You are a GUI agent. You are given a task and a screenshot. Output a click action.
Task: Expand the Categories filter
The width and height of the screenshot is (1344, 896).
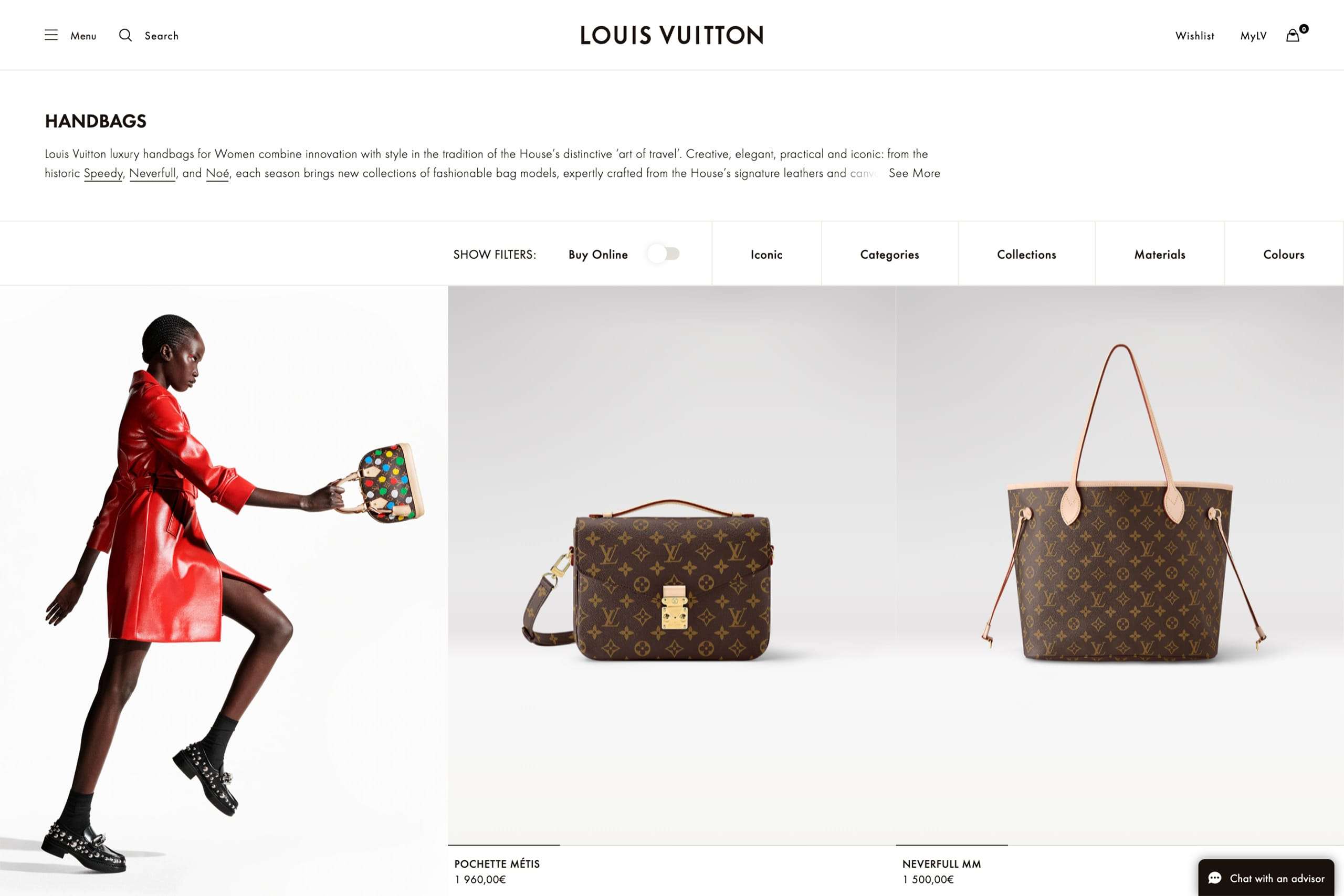890,254
